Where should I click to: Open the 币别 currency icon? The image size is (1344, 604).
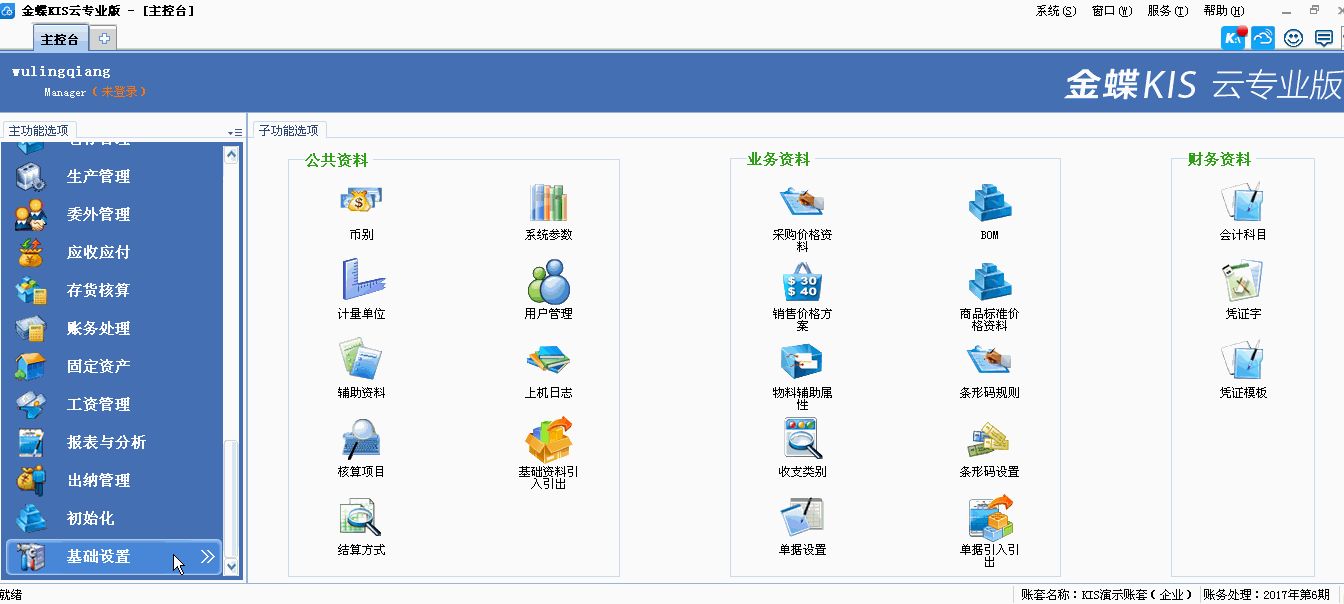point(361,204)
